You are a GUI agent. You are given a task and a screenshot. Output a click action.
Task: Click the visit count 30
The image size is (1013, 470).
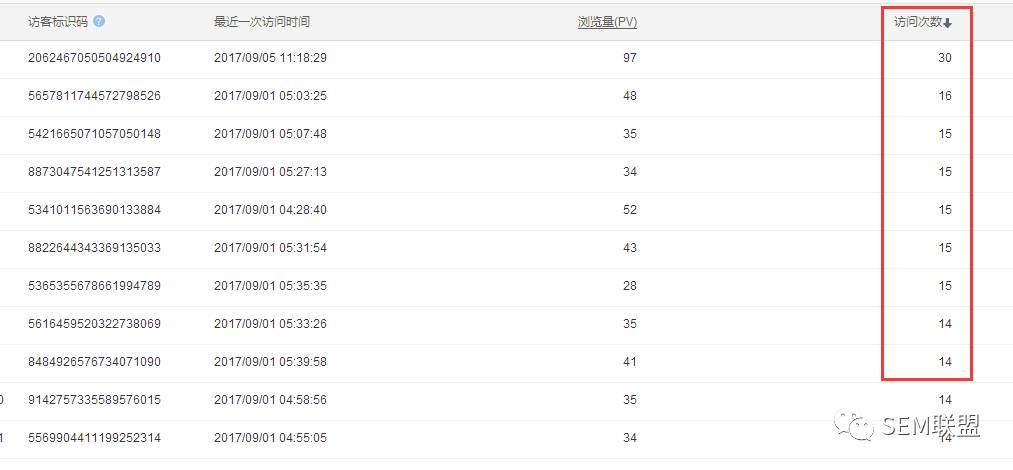[x=944, y=58]
